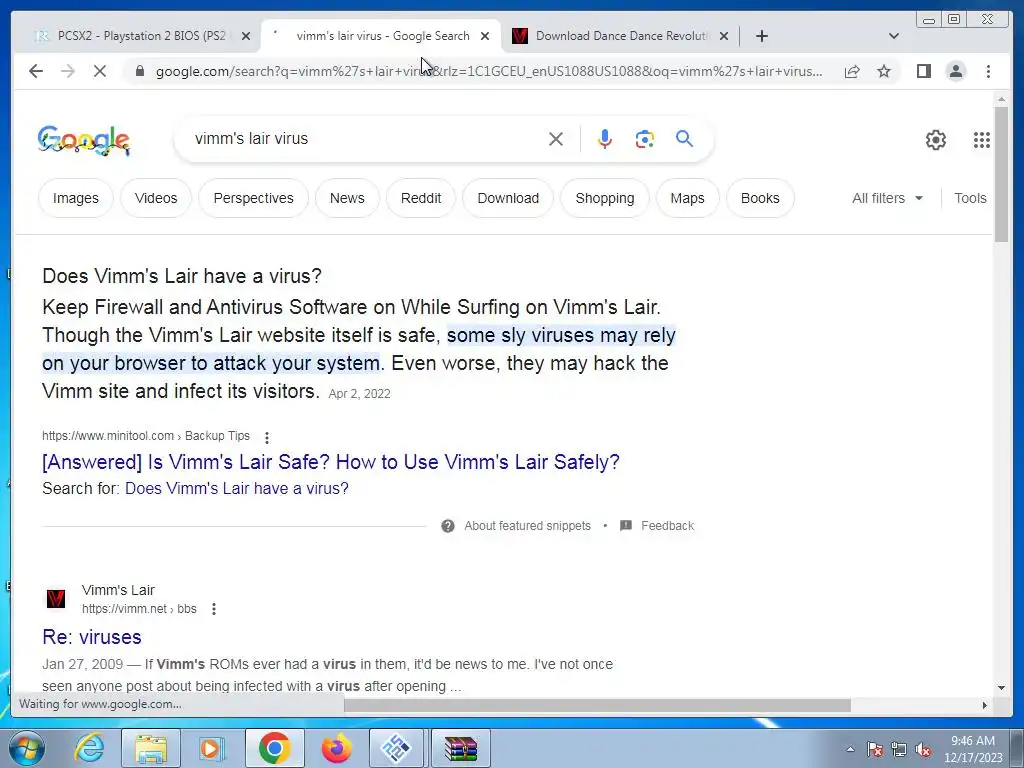This screenshot has height=768, width=1024.
Task: Open Re: viruses forum result
Action: point(92,637)
